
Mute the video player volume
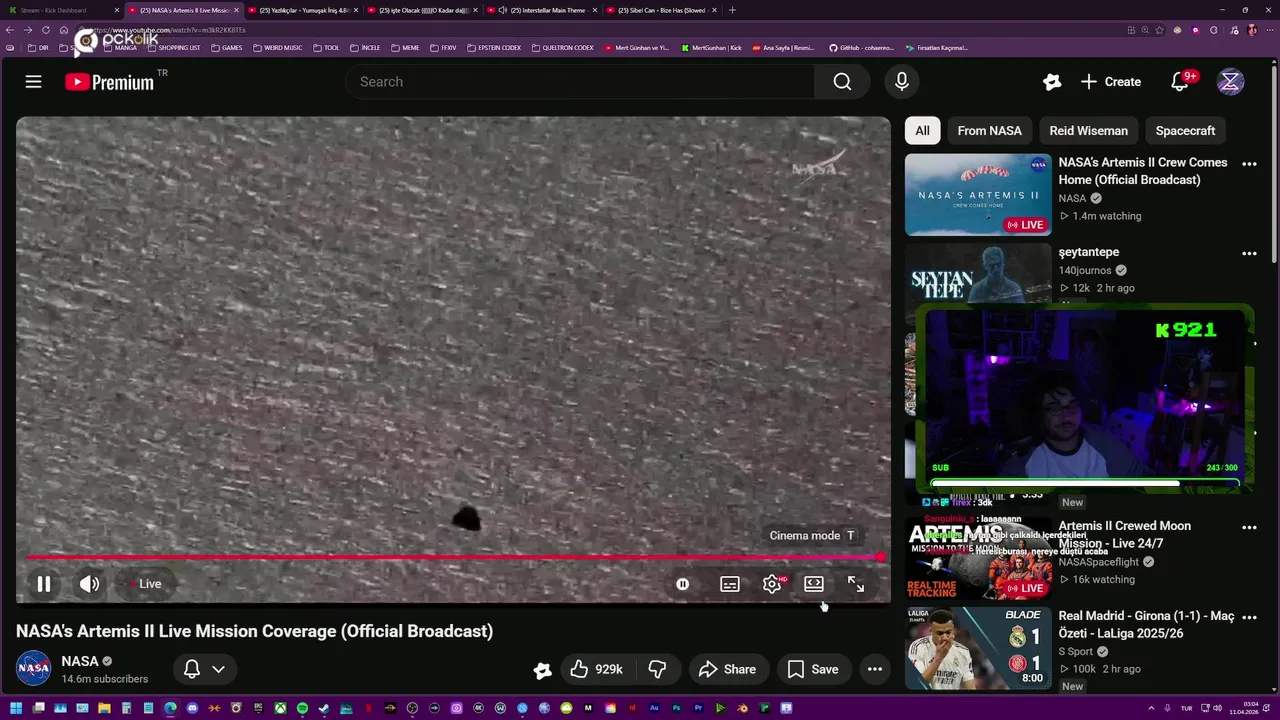(x=89, y=584)
